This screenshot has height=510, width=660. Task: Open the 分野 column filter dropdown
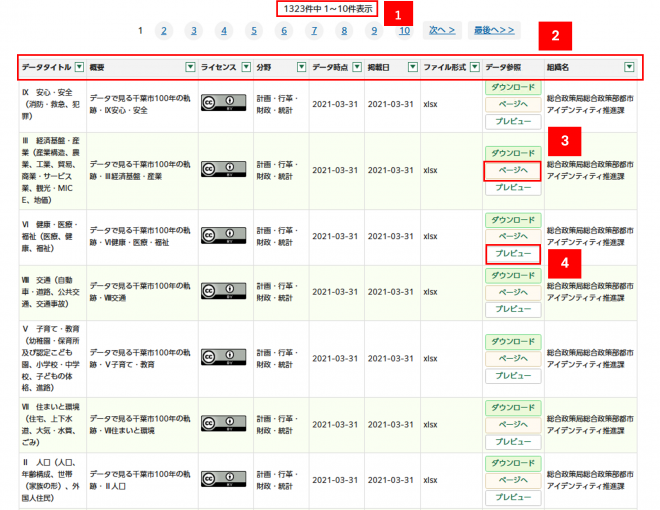click(x=302, y=67)
